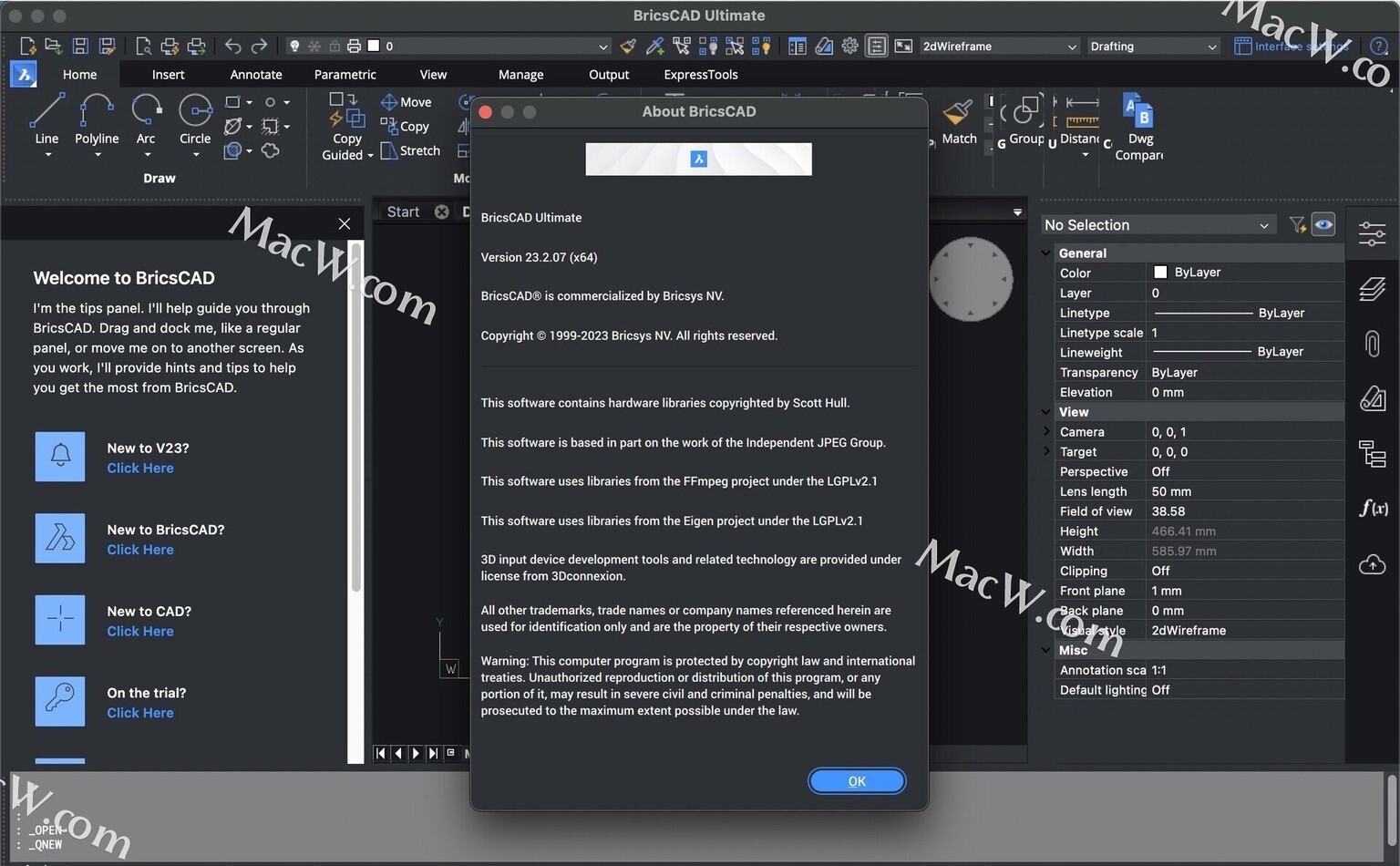Click the Revision cloud tool icon
The height and width of the screenshot is (866, 1400).
pos(271,150)
